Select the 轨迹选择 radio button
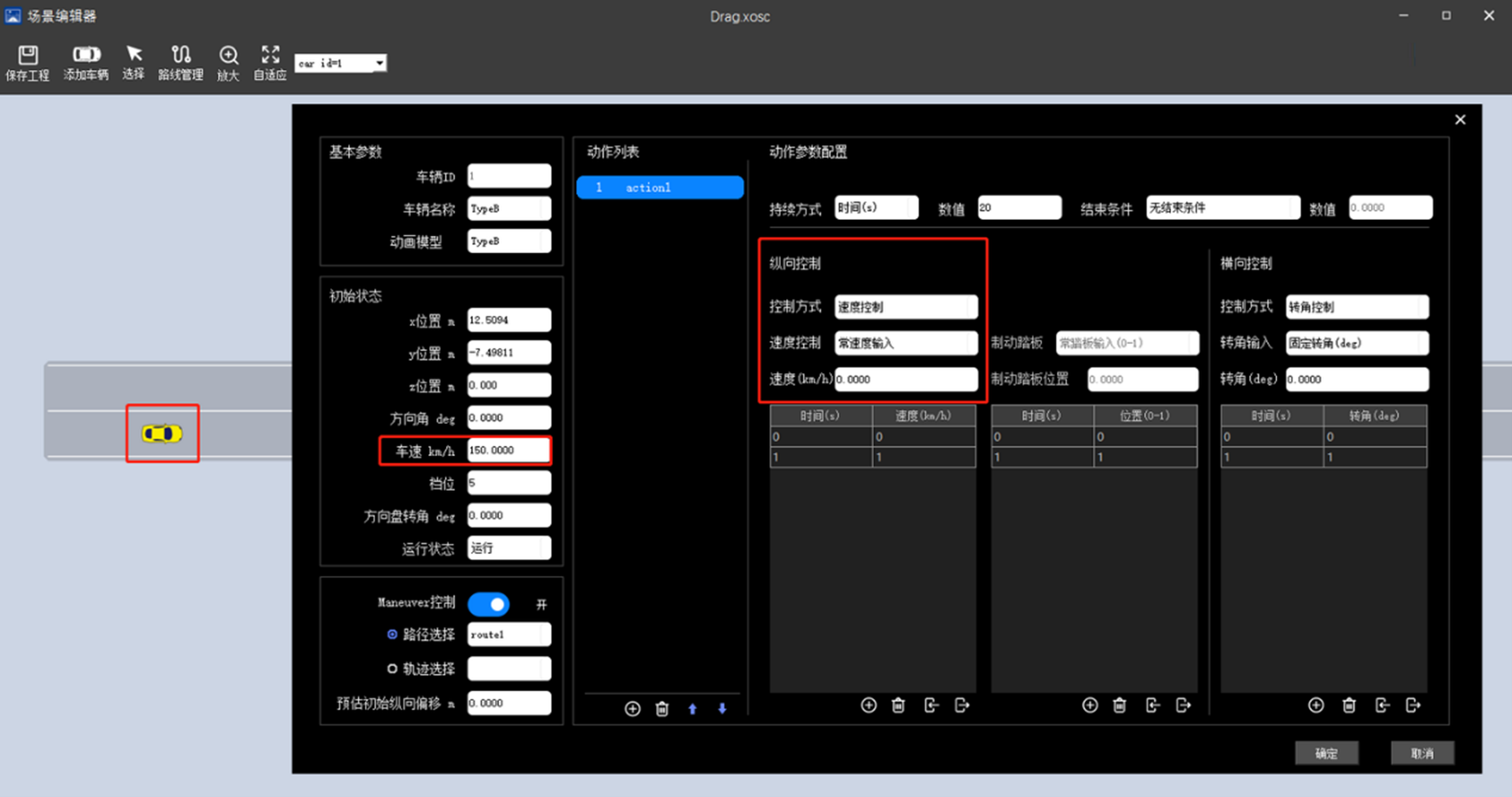This screenshot has height=797, width=1512. pyautogui.click(x=392, y=669)
